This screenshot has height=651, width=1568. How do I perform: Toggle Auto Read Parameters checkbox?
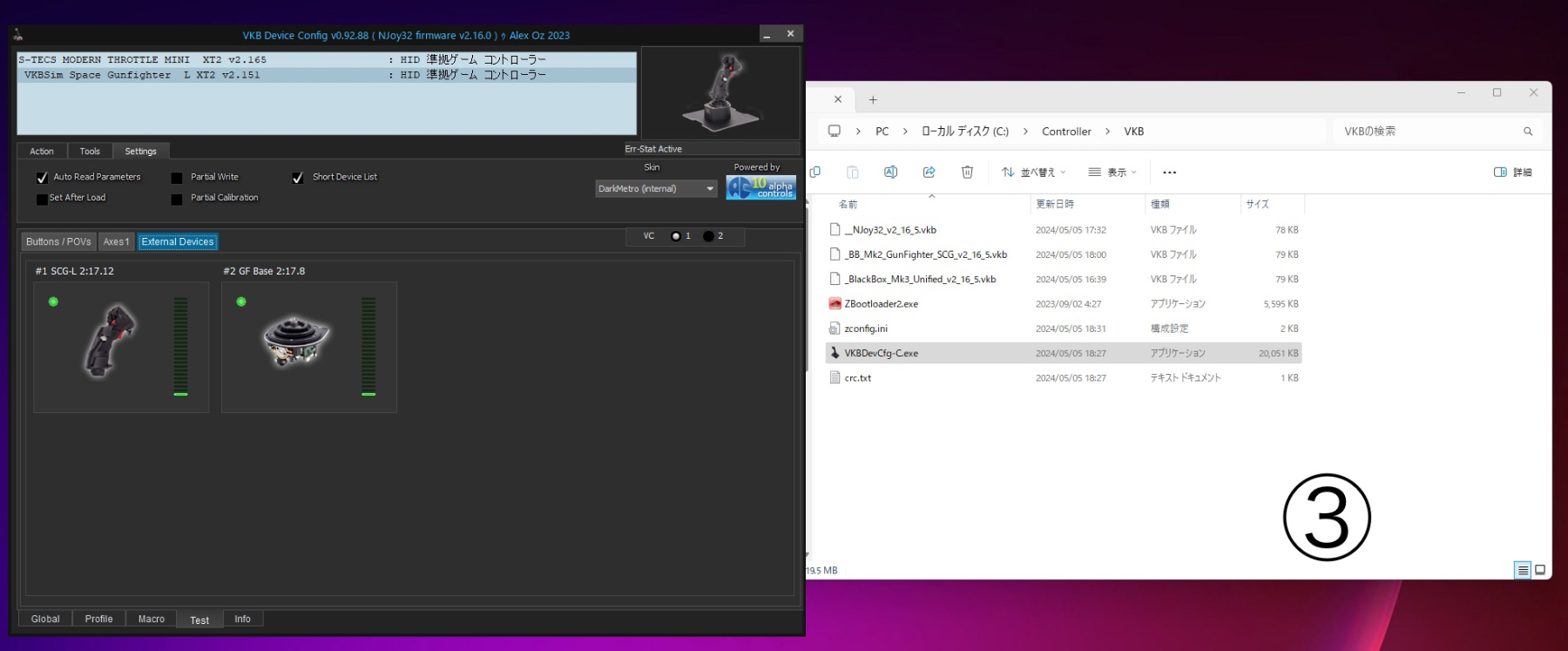click(42, 177)
